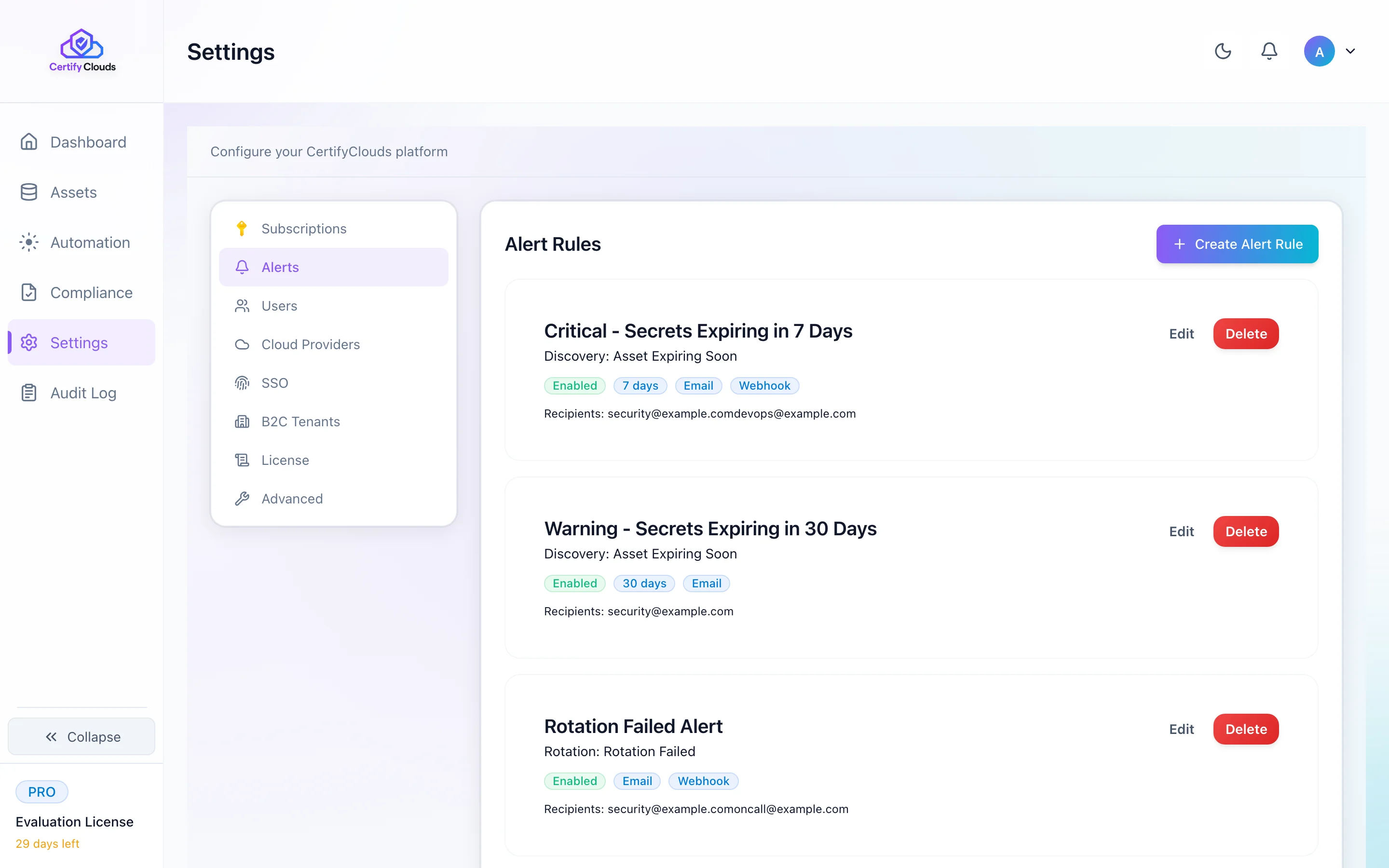The height and width of the screenshot is (868, 1389).
Task: Select the Subscriptions key icon
Action: tap(242, 228)
